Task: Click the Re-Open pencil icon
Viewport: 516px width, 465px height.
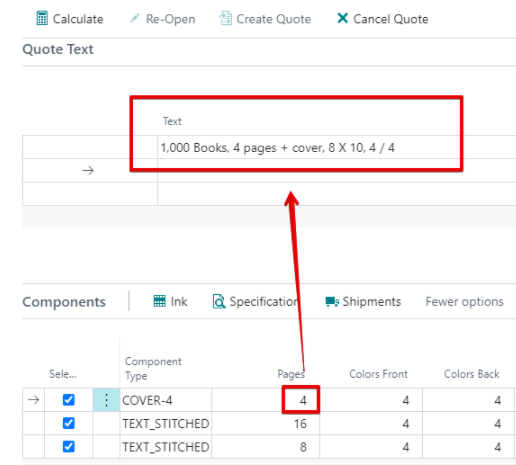Action: (135, 18)
